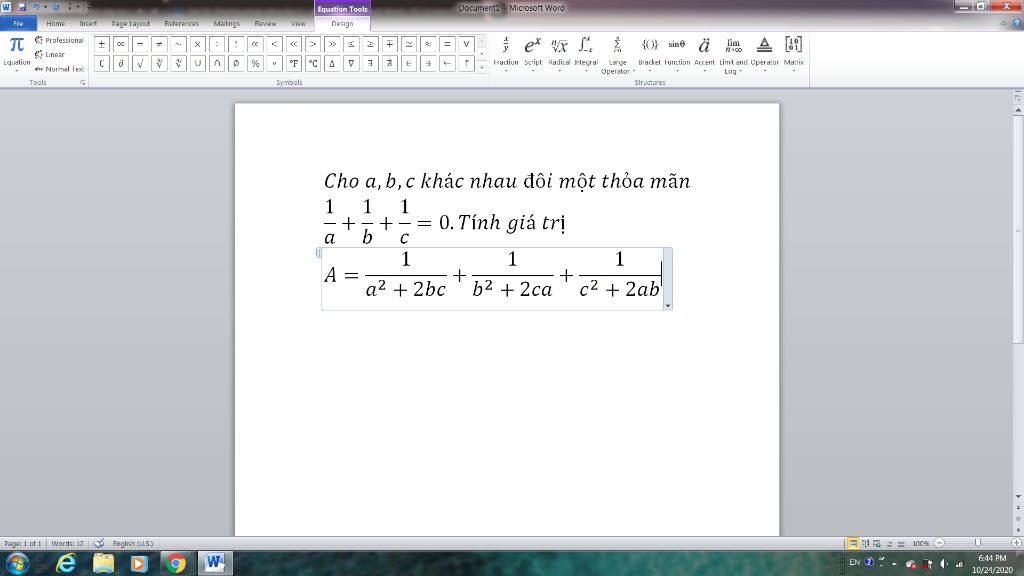1024x576 pixels.
Task: Open Google Chrome from the taskbar
Action: pos(176,564)
